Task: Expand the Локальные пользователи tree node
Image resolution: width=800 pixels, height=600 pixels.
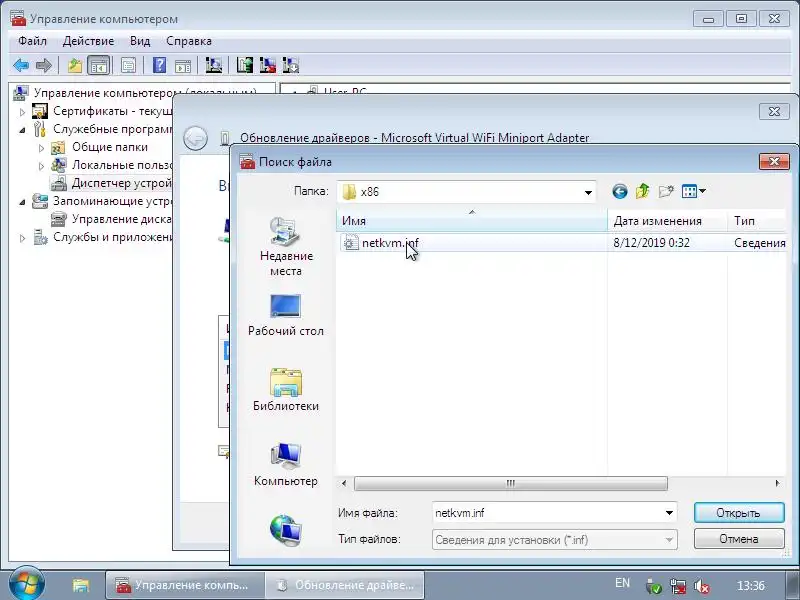Action: tap(41, 166)
